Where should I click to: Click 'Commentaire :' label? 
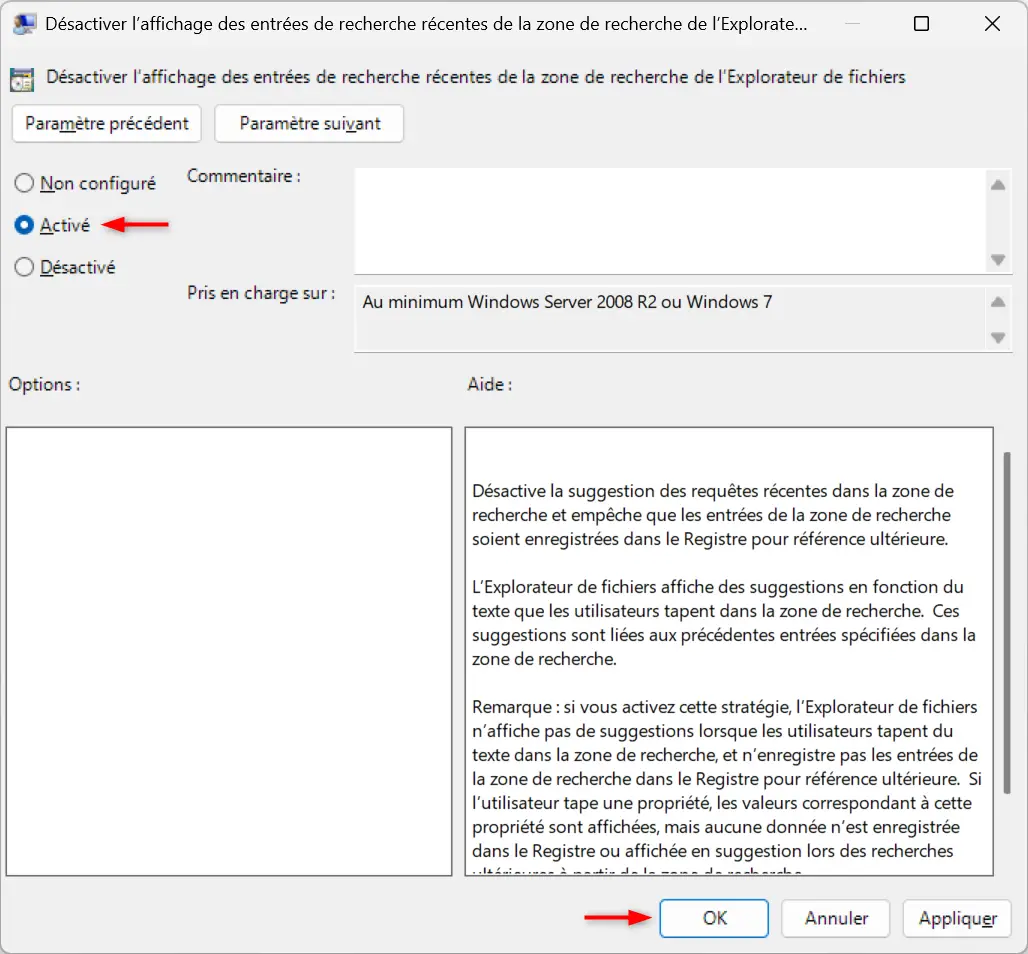244,176
